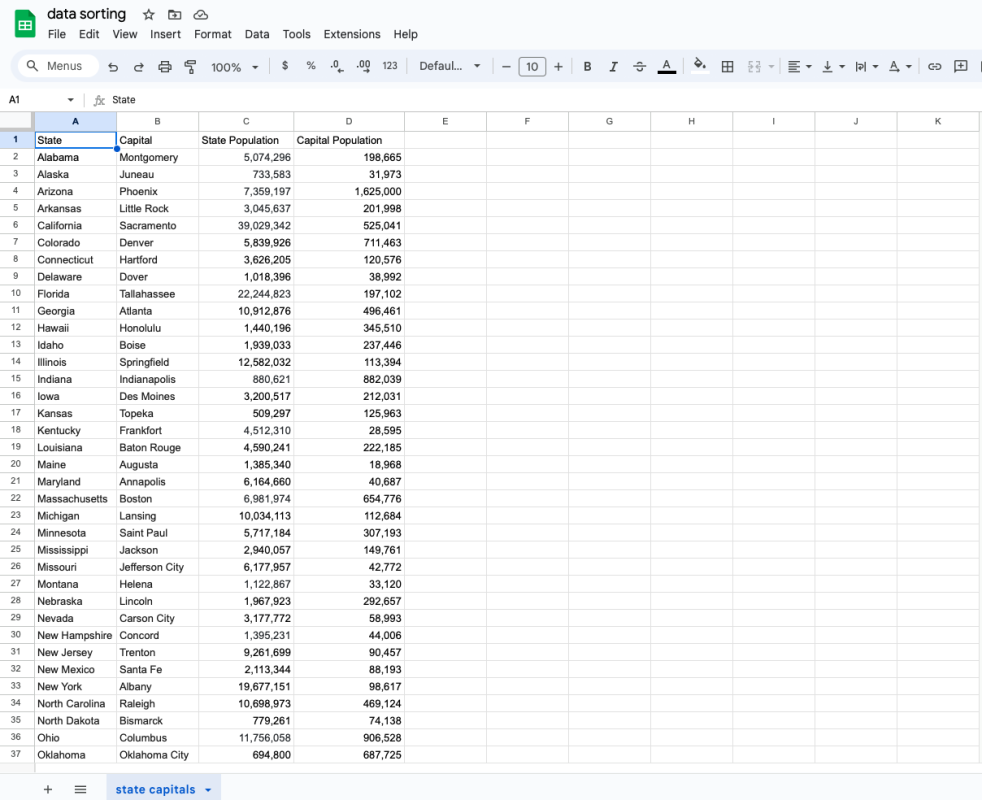
Task: Click the Print icon
Action: click(x=165, y=67)
